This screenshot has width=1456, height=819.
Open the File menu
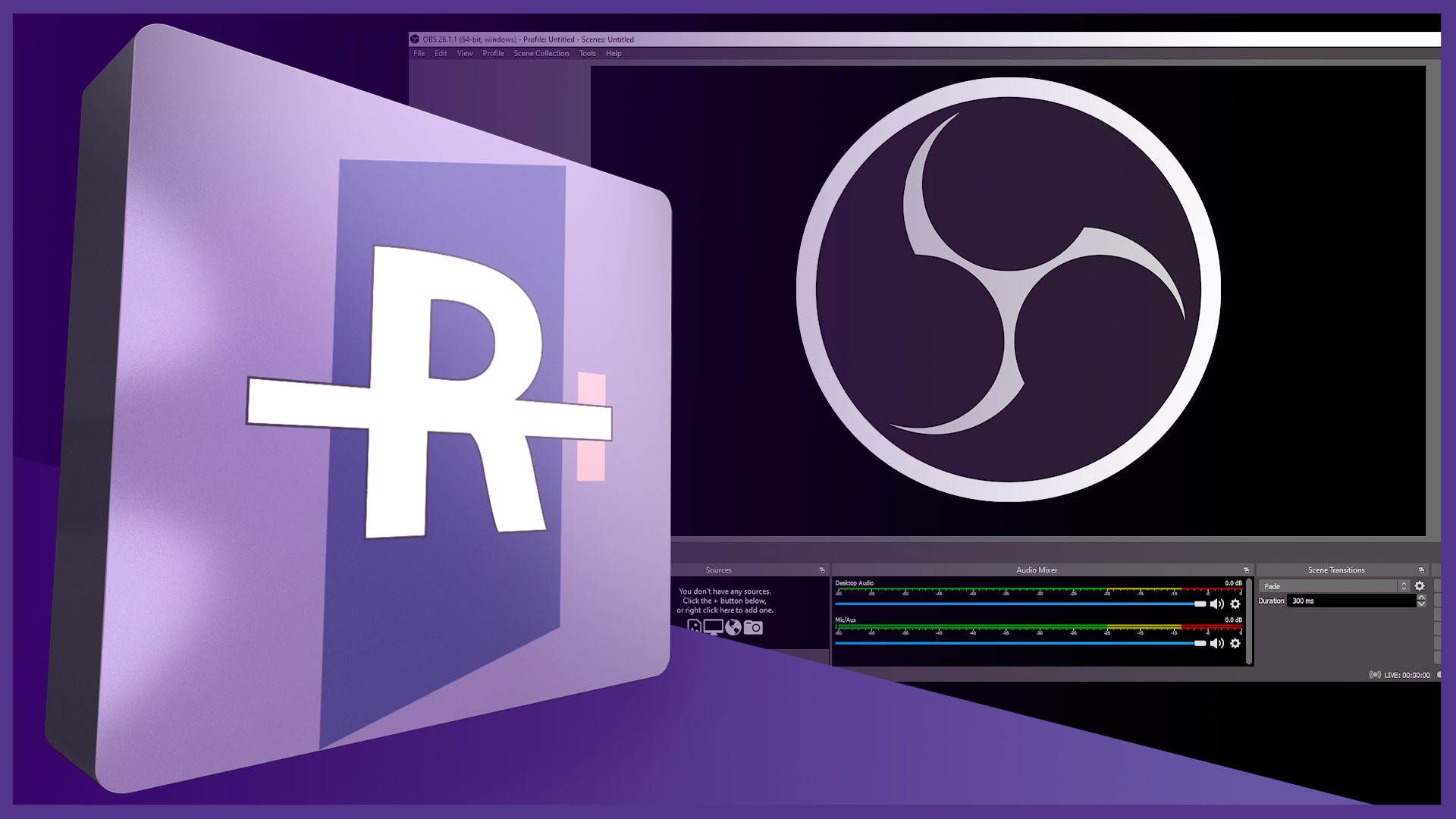tap(419, 54)
